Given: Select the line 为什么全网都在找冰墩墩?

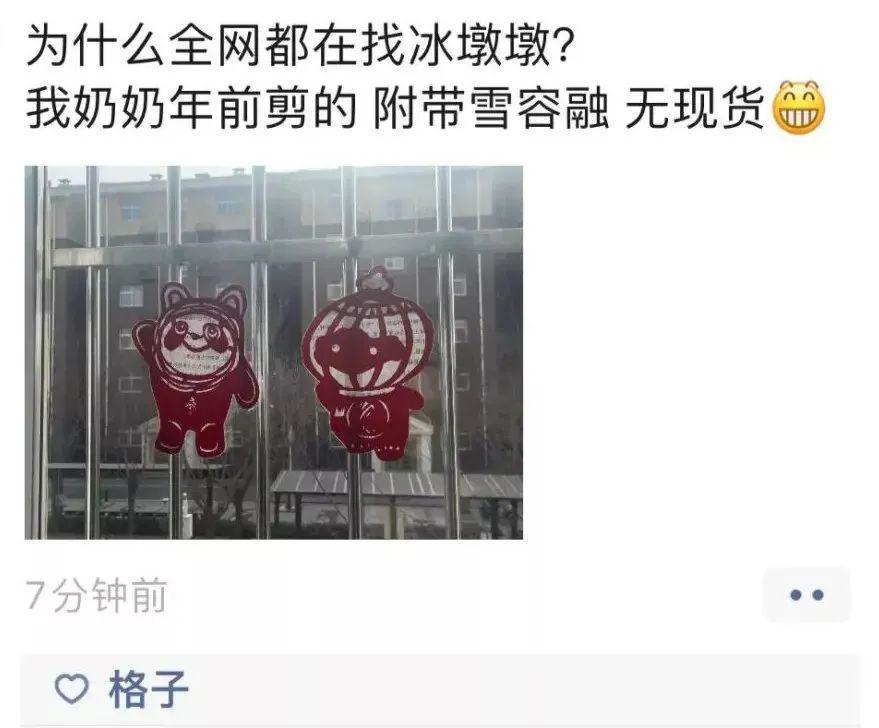Looking at the screenshot, I should pos(298,45).
